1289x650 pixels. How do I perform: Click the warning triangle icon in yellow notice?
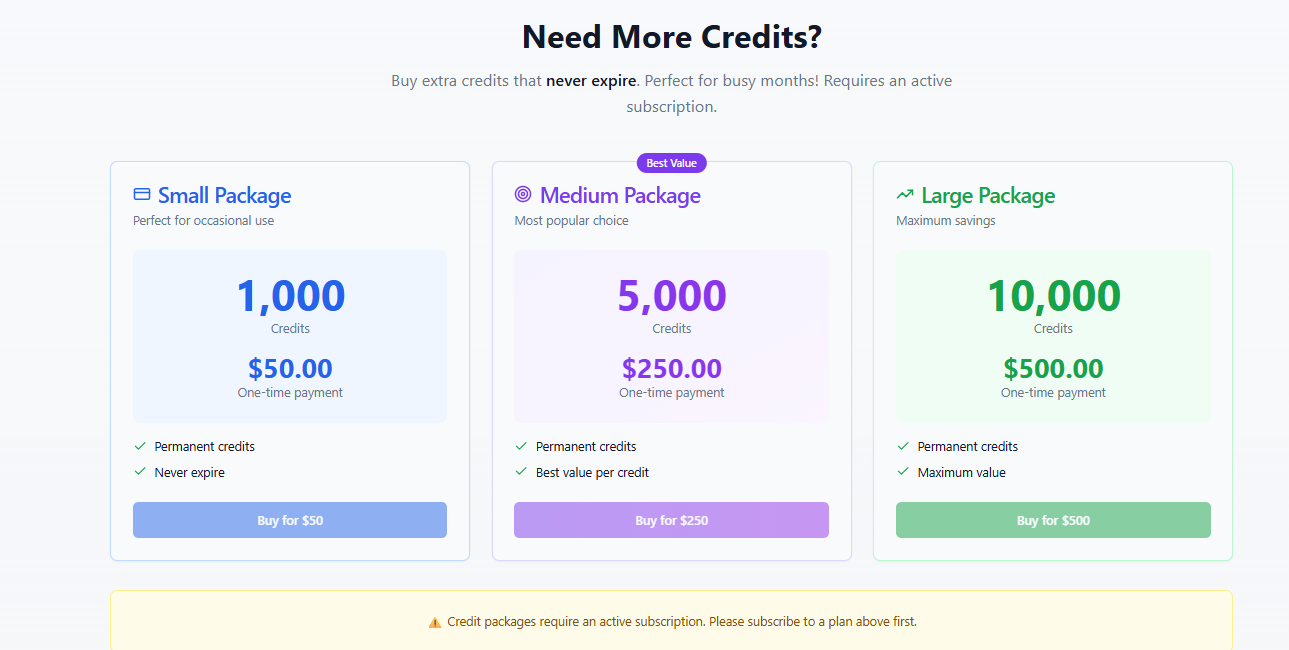pos(435,622)
